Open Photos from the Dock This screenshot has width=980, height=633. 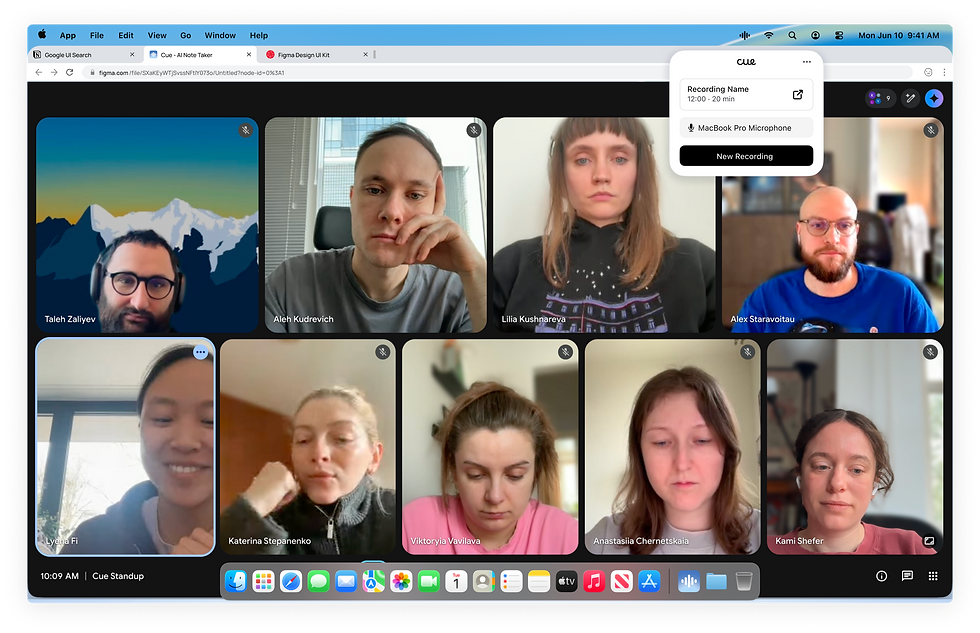point(401,582)
